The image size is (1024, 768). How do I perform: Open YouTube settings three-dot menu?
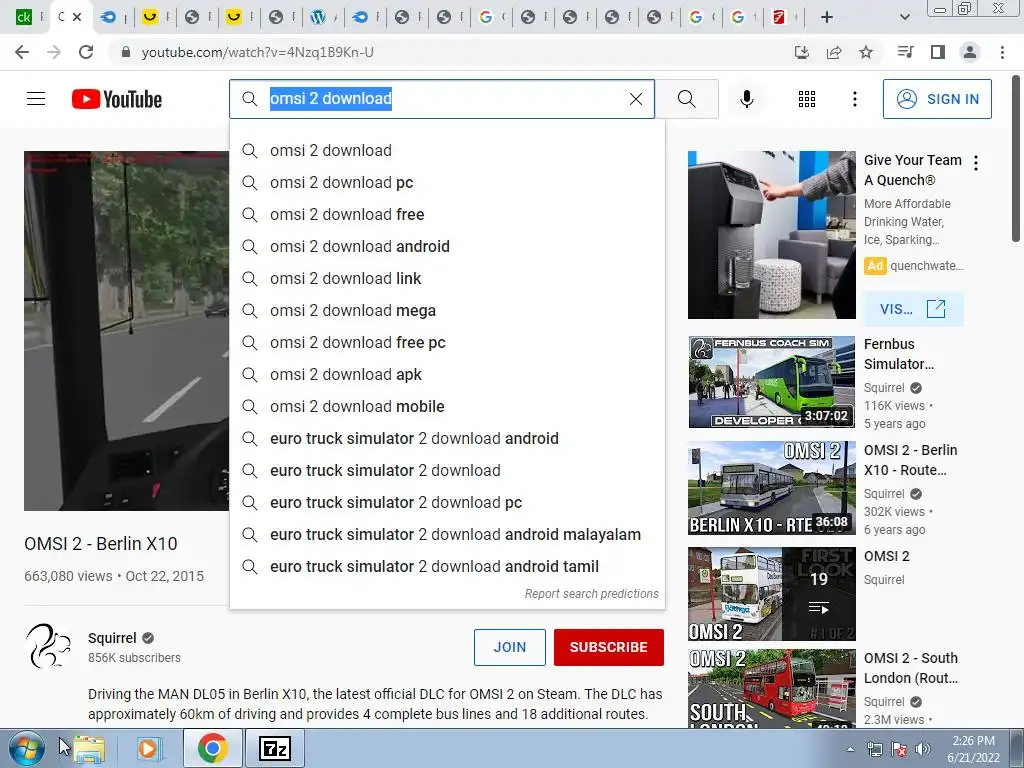click(x=854, y=99)
